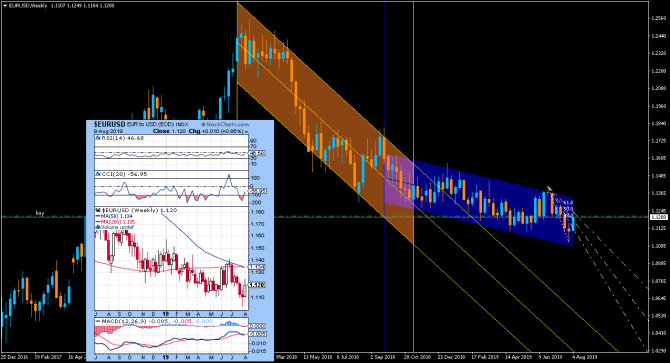Click the arrow marker at the June 2019 high
Screen dimensions: 670x363
pos(549,189)
